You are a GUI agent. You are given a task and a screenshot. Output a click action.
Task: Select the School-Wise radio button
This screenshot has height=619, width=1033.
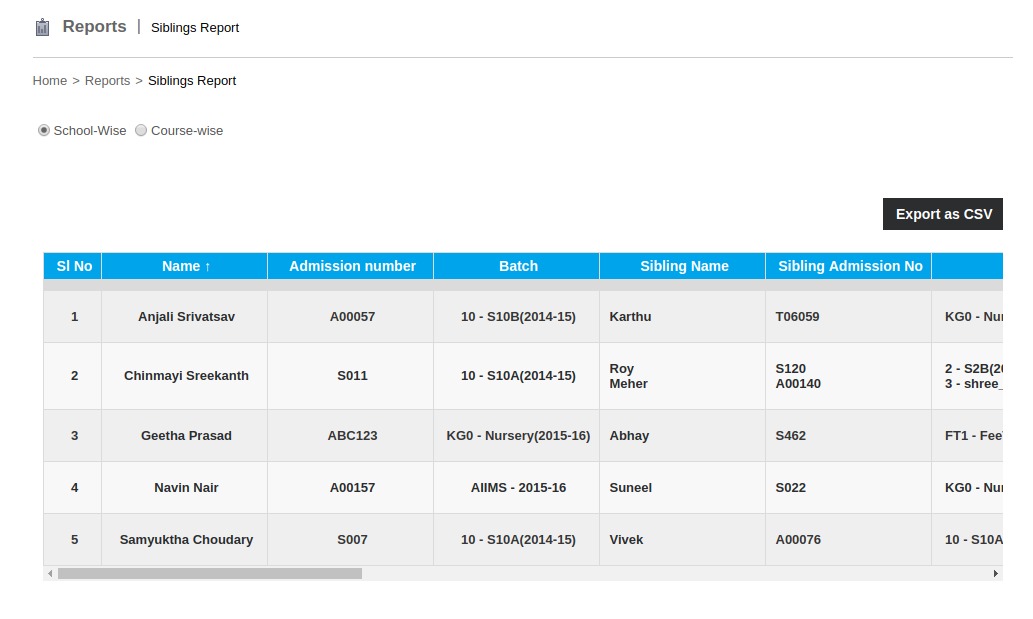point(44,130)
